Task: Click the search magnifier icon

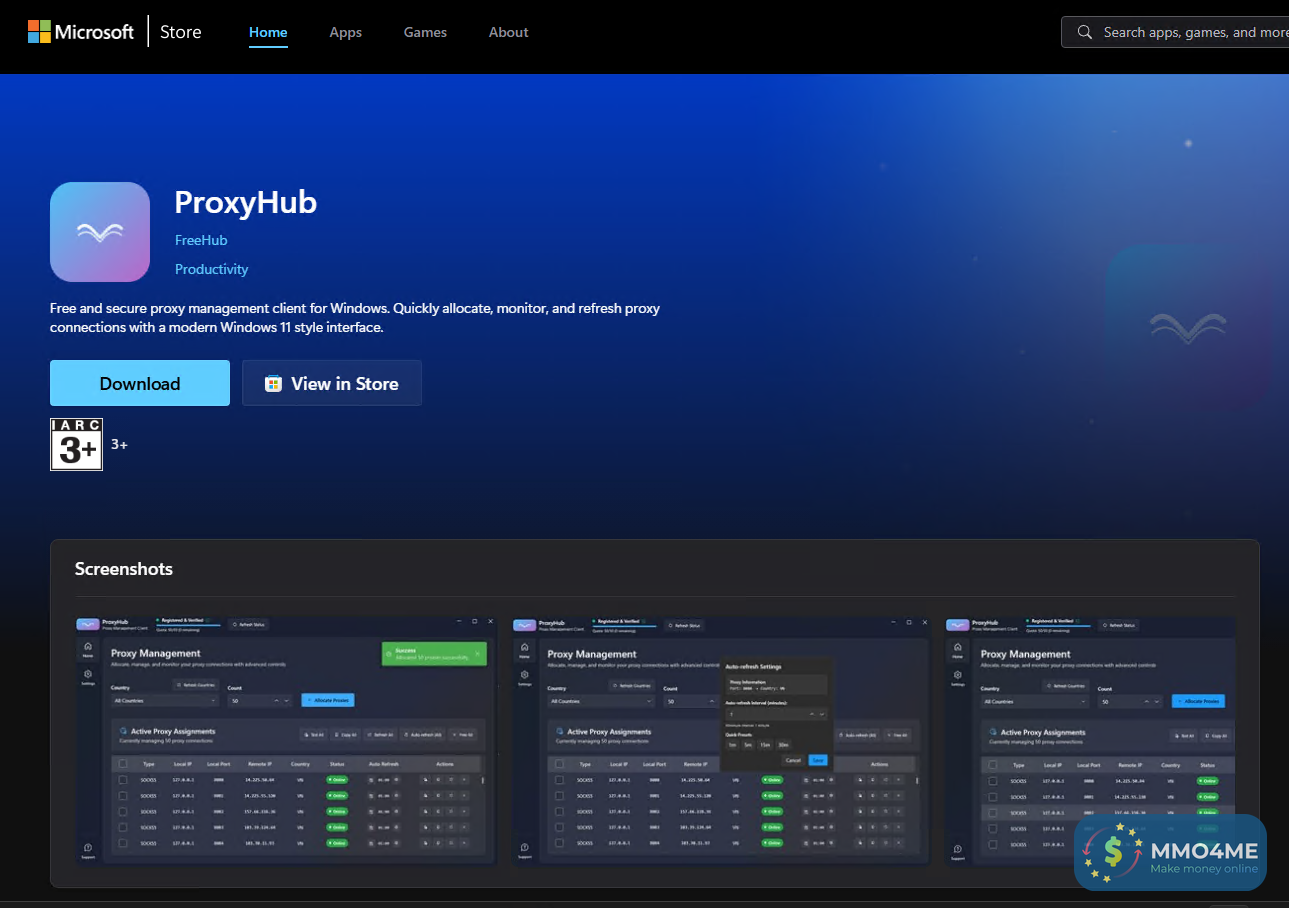Action: (1085, 32)
